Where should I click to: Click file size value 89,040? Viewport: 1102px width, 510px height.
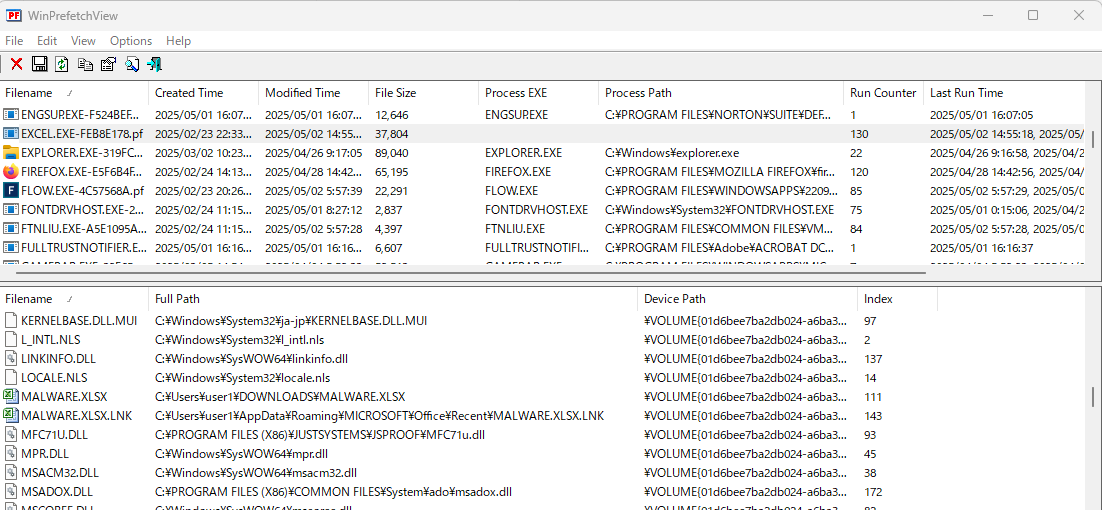coord(392,152)
